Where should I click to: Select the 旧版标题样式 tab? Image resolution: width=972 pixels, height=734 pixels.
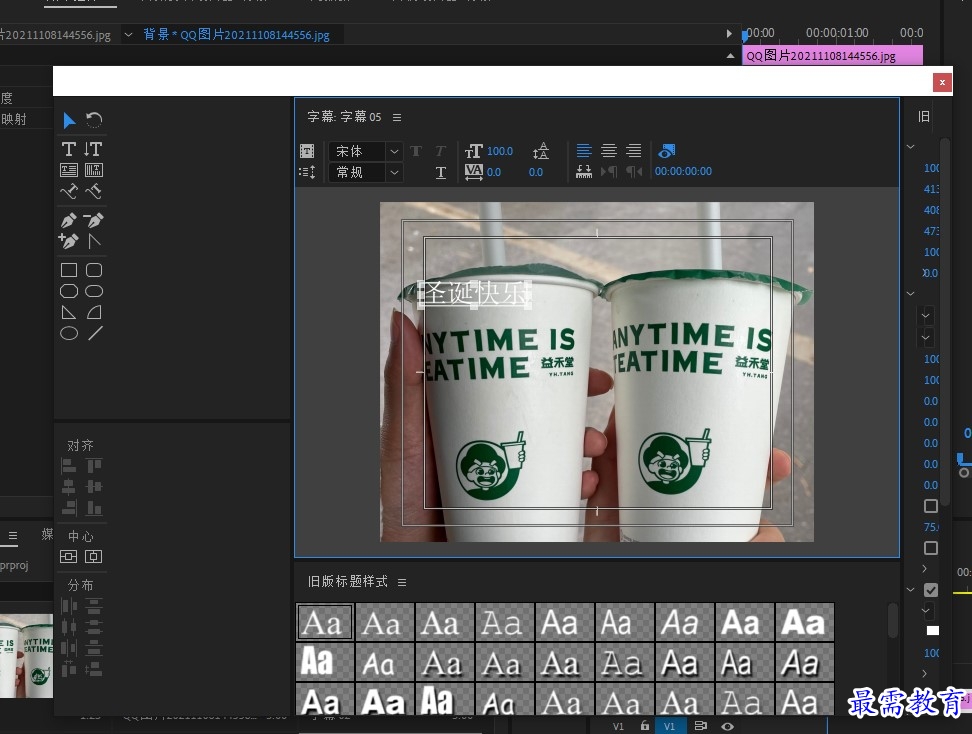click(x=348, y=581)
